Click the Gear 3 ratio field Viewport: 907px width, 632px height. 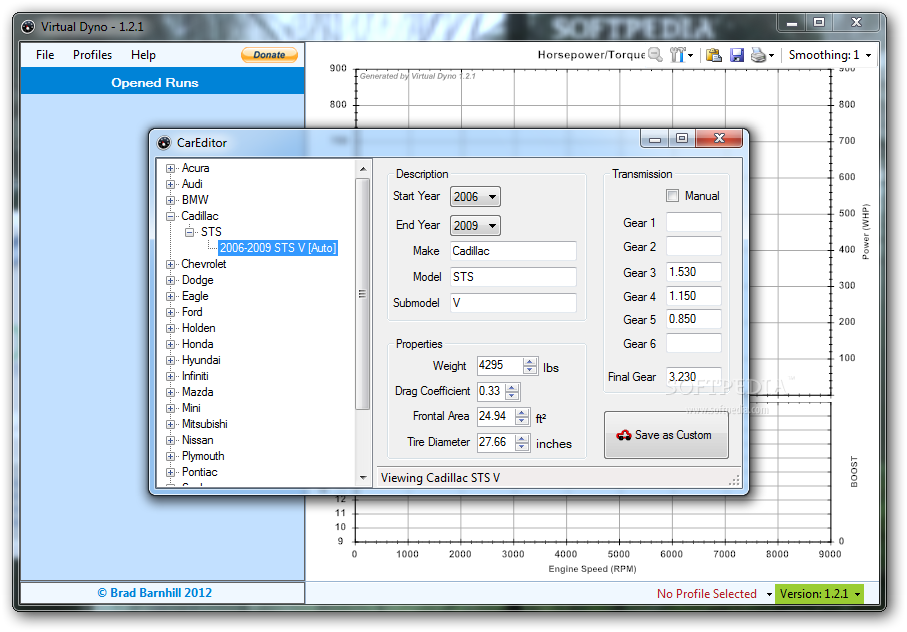click(694, 272)
